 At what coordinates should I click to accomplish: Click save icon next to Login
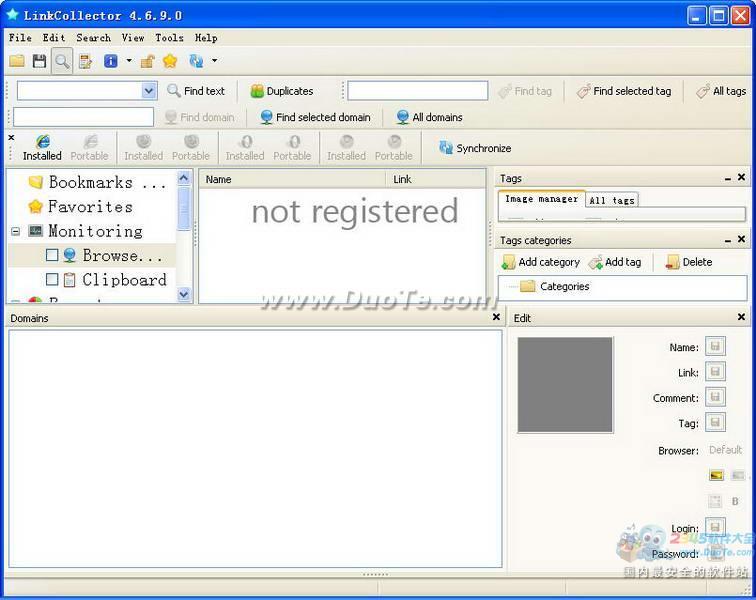pos(716,527)
